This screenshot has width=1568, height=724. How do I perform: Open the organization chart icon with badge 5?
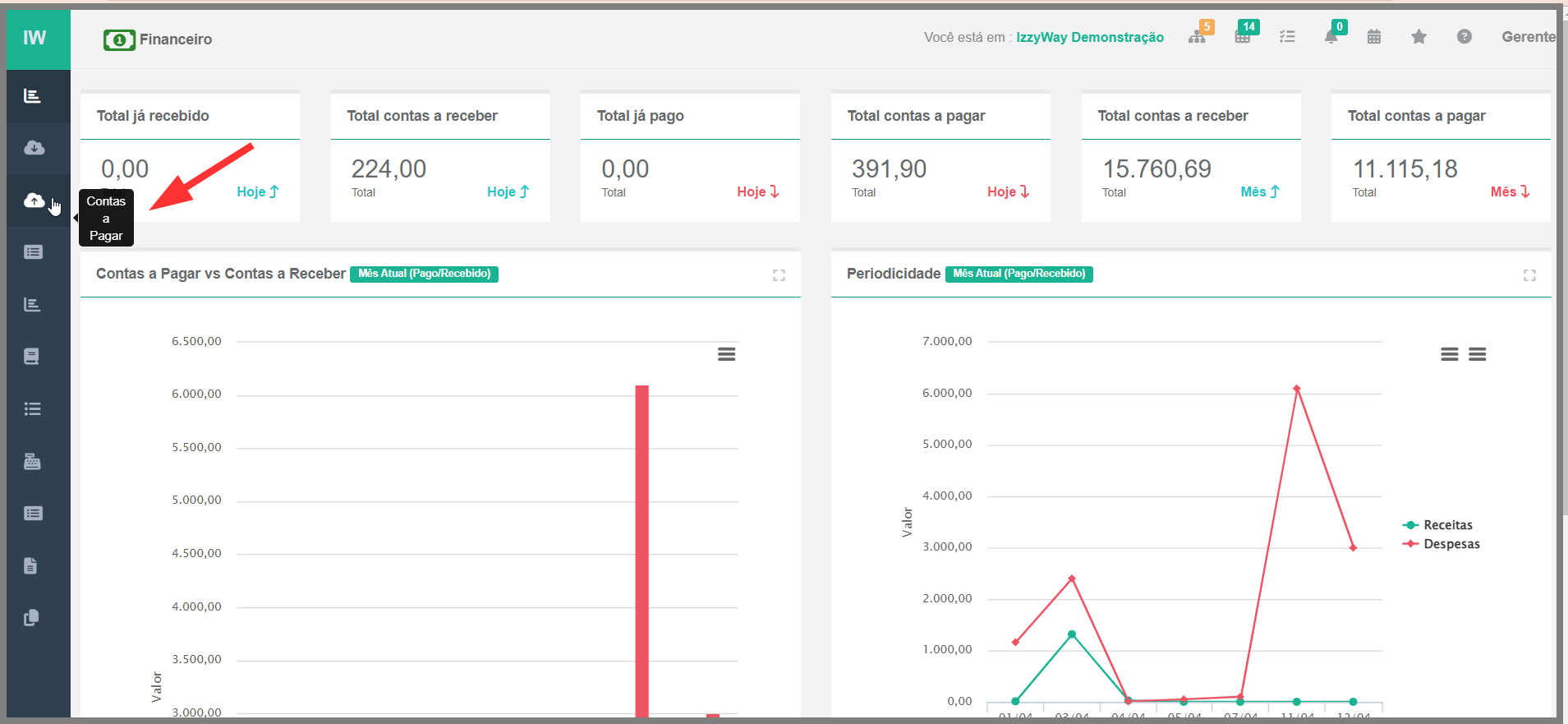1198,35
